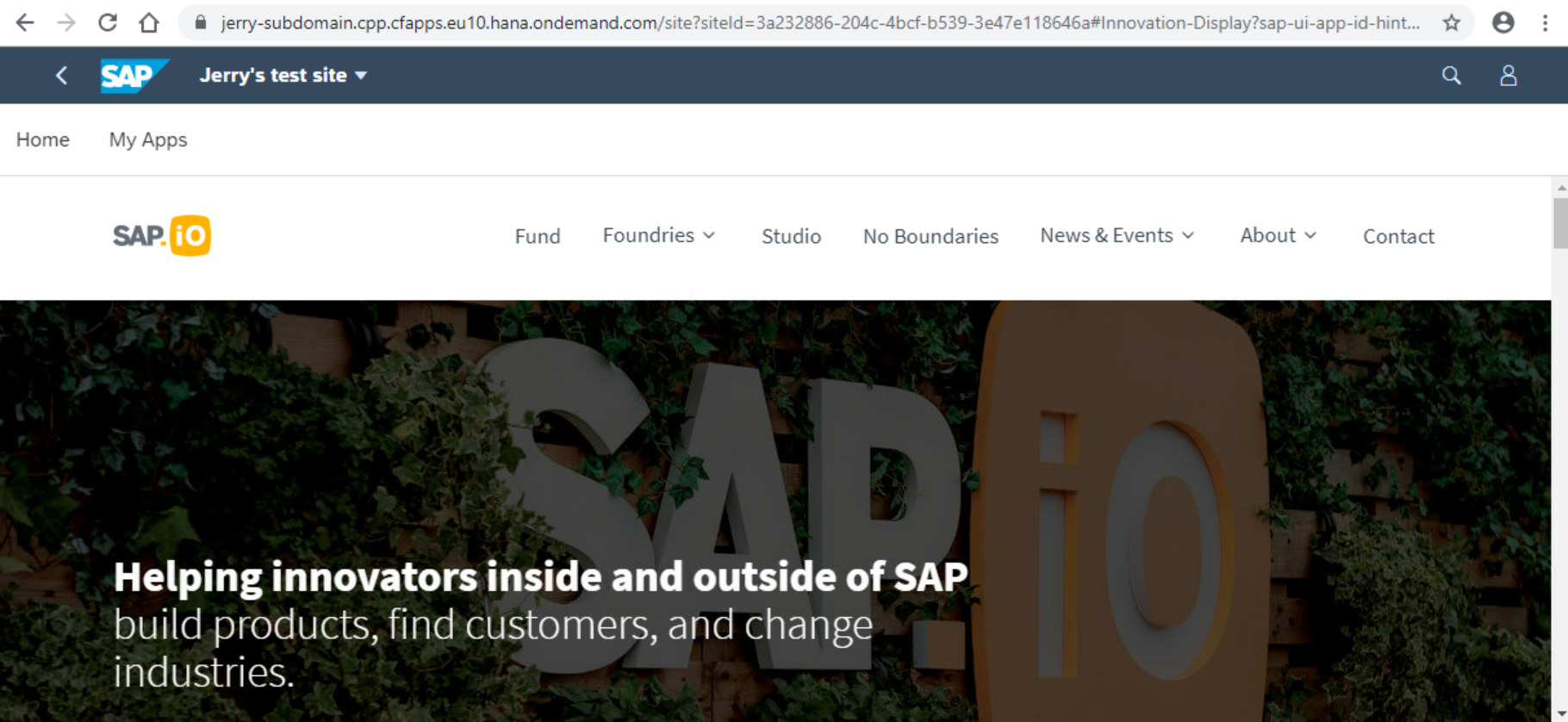Image resolution: width=1568 pixels, height=722 pixels.
Task: Reload the page with refresh icon
Action: 108,22
